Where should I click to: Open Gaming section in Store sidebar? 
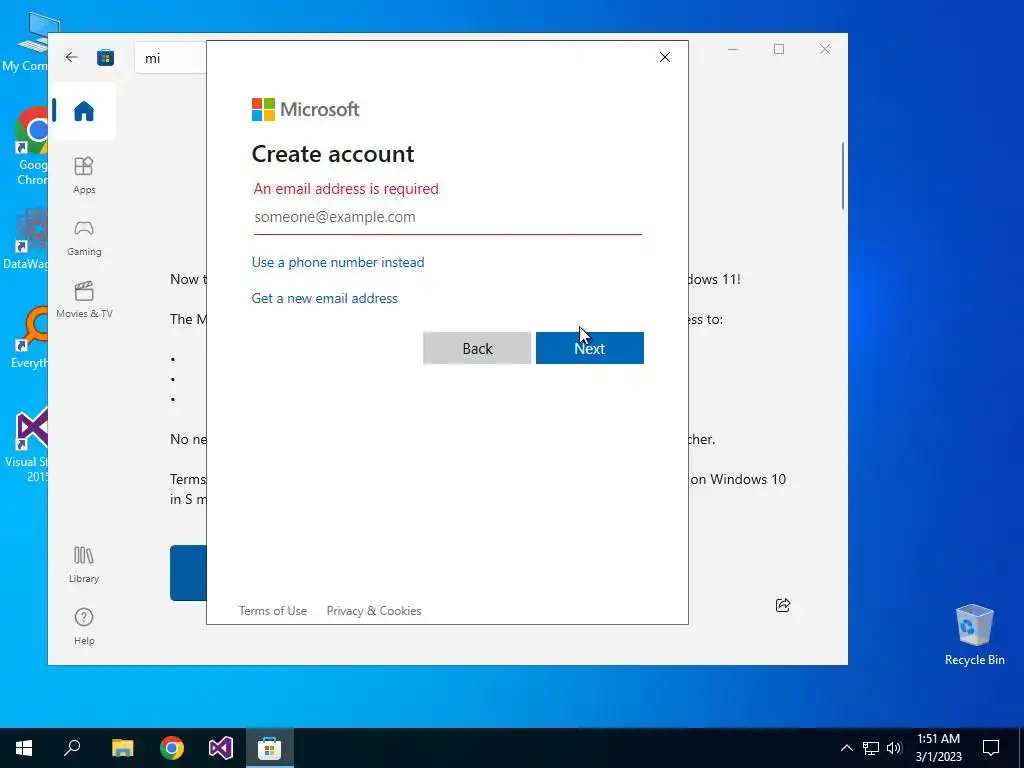click(84, 238)
